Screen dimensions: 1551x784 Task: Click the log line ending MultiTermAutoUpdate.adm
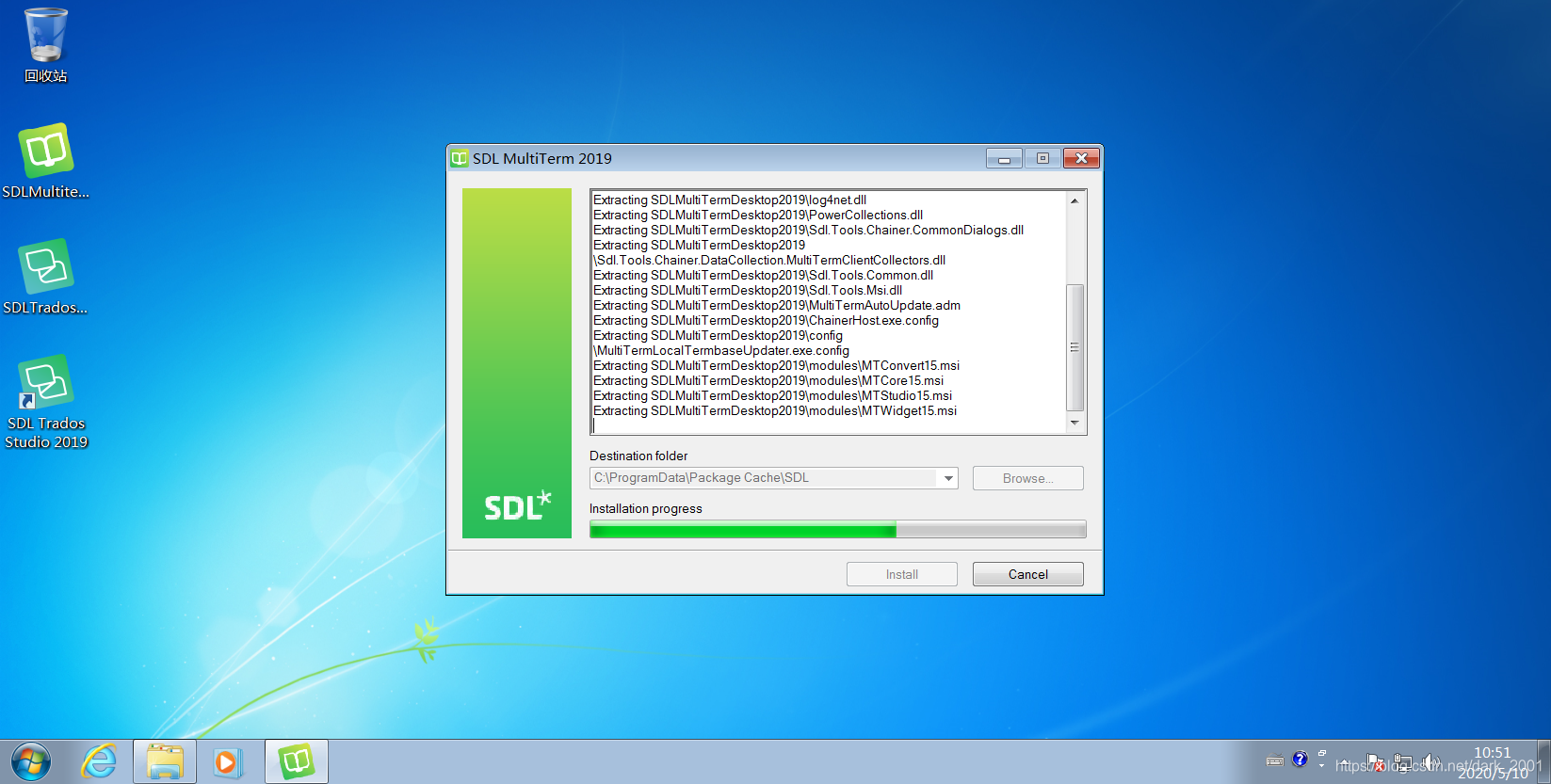777,305
